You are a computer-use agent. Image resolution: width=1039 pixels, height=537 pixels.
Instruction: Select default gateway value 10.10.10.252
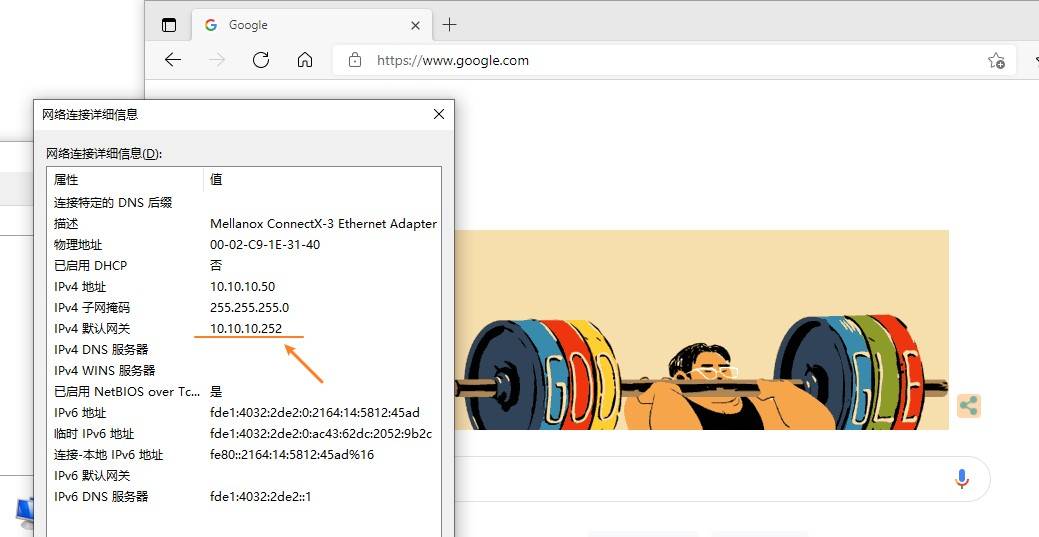coord(246,328)
